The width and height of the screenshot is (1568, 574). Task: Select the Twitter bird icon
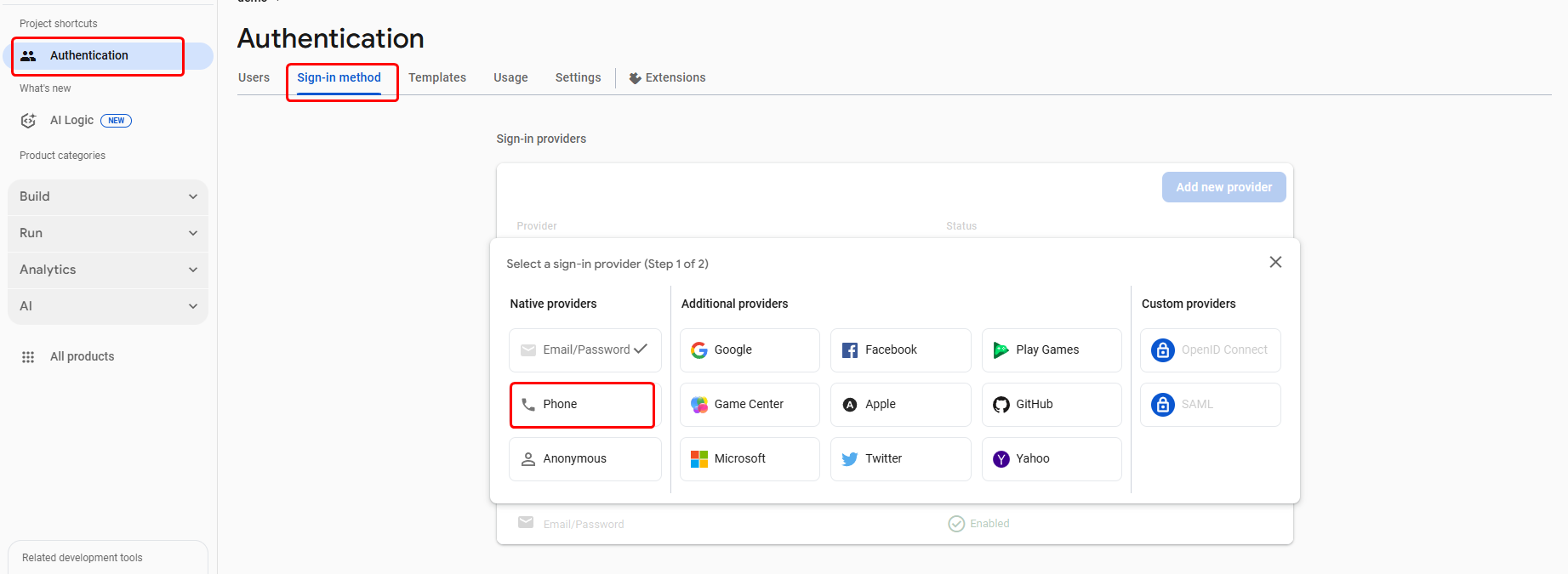click(x=850, y=459)
